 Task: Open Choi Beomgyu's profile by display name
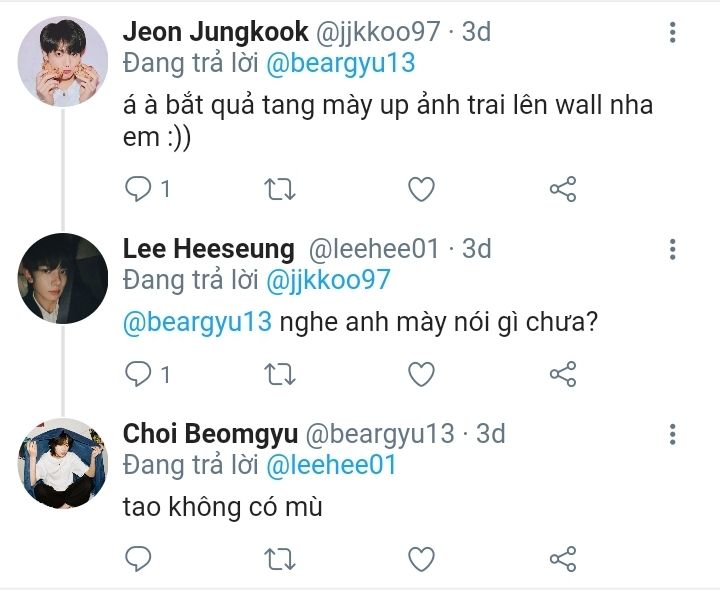click(x=210, y=434)
